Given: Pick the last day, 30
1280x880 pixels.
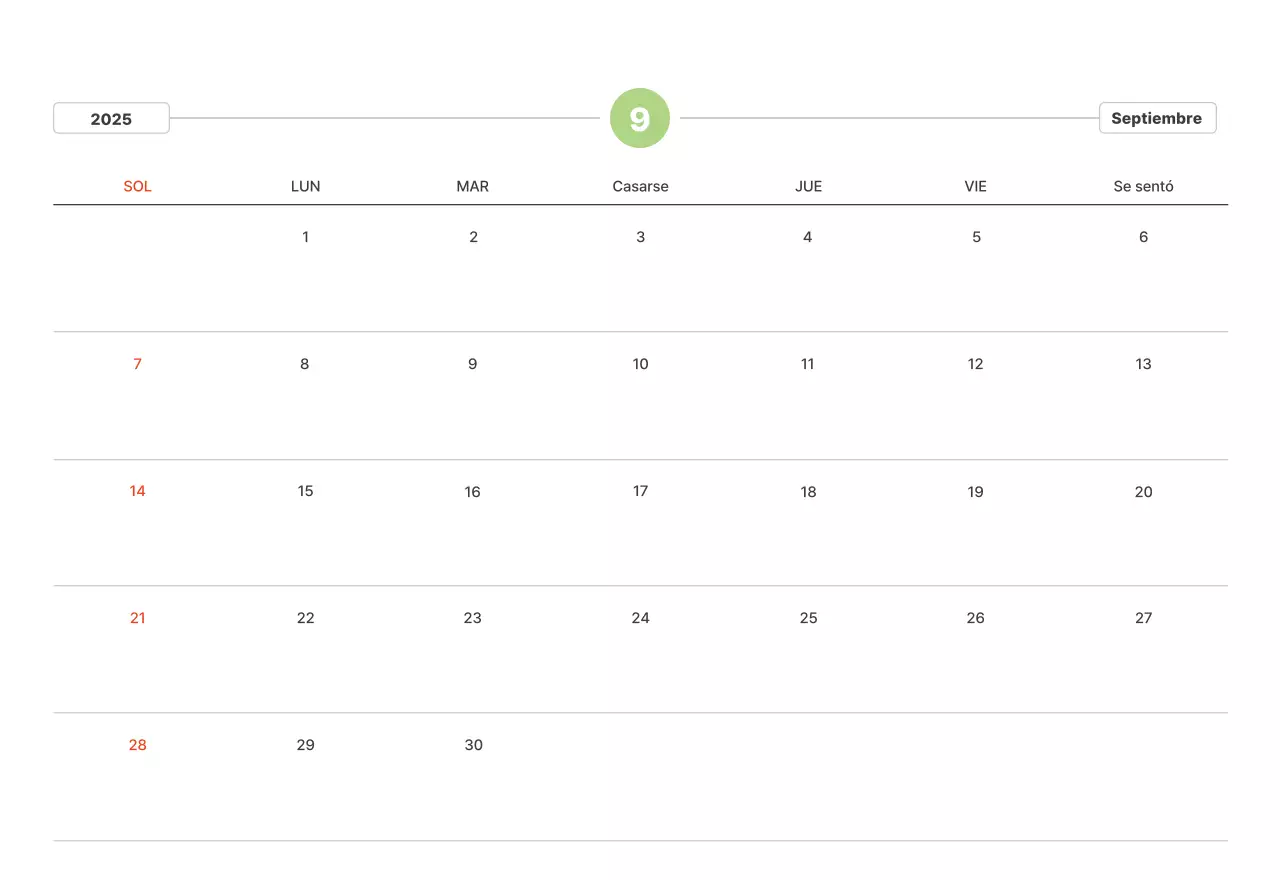Looking at the screenshot, I should [473, 745].
